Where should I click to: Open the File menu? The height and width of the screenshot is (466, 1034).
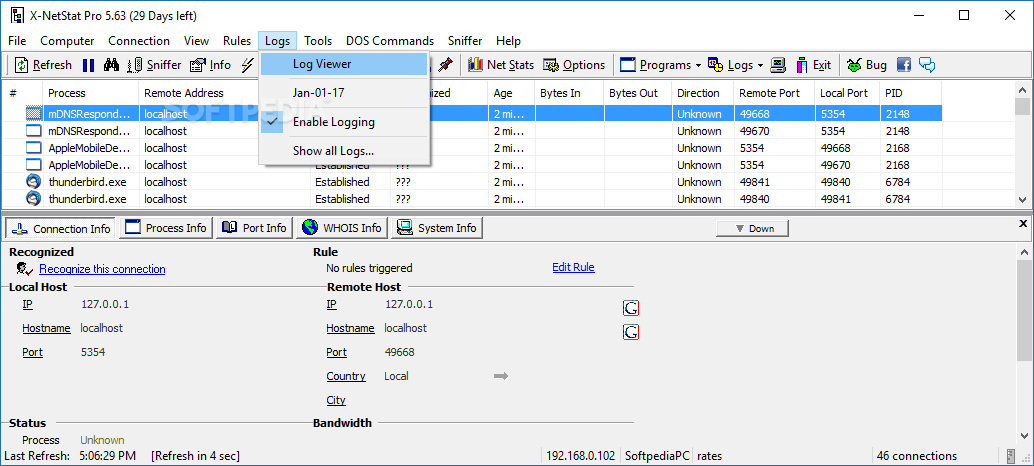[18, 41]
